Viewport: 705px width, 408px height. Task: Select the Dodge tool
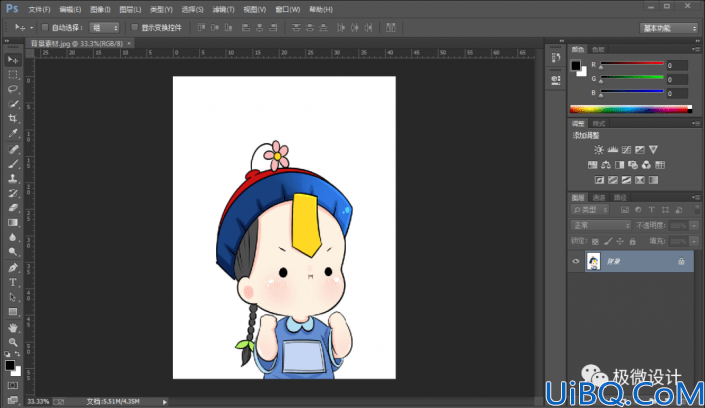pyautogui.click(x=13, y=252)
